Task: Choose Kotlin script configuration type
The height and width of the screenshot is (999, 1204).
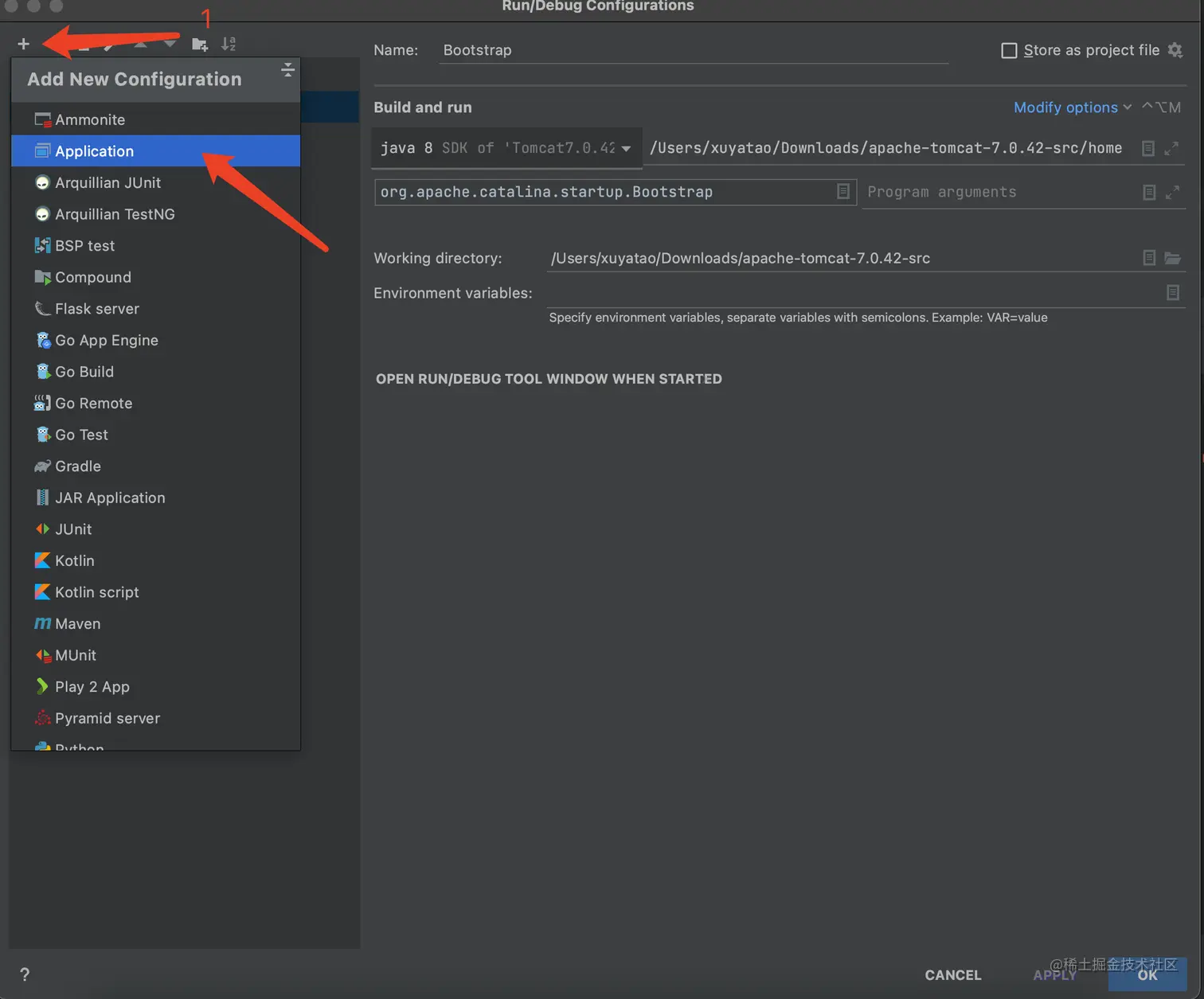Action: [x=156, y=592]
